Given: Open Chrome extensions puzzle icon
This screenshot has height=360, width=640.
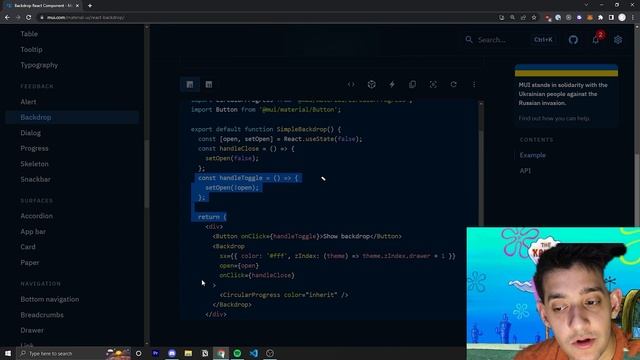Looking at the screenshot, I should (600, 18).
